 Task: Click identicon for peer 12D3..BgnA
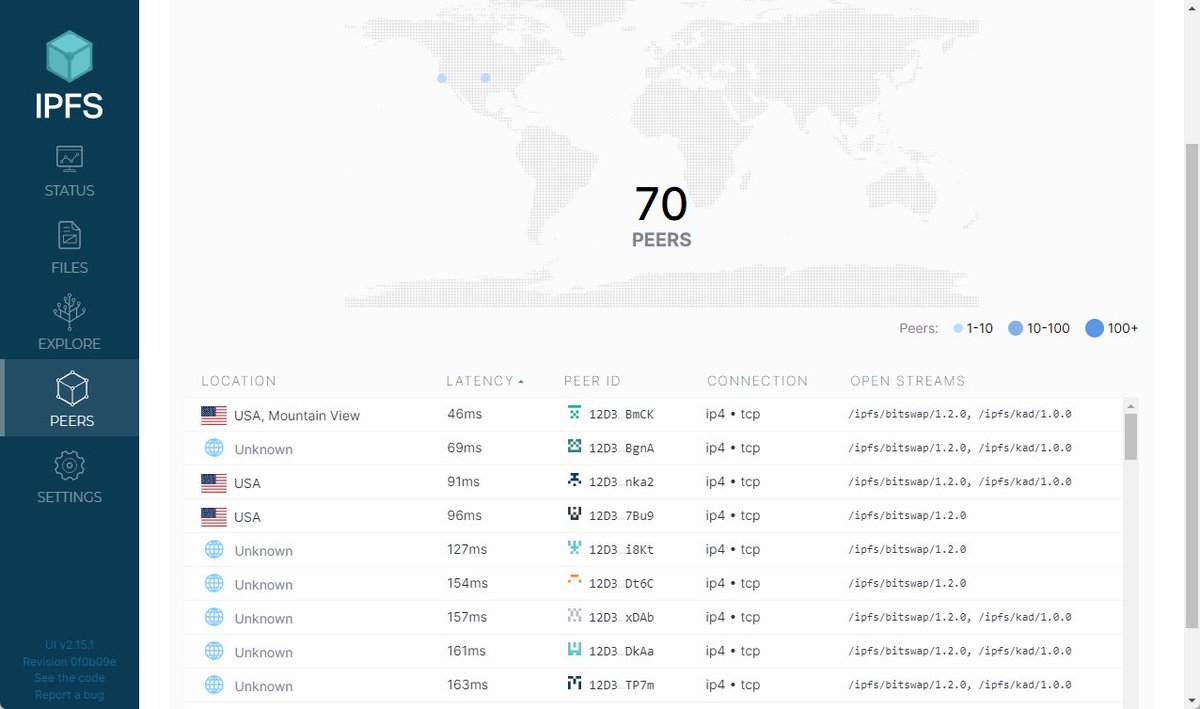click(574, 446)
